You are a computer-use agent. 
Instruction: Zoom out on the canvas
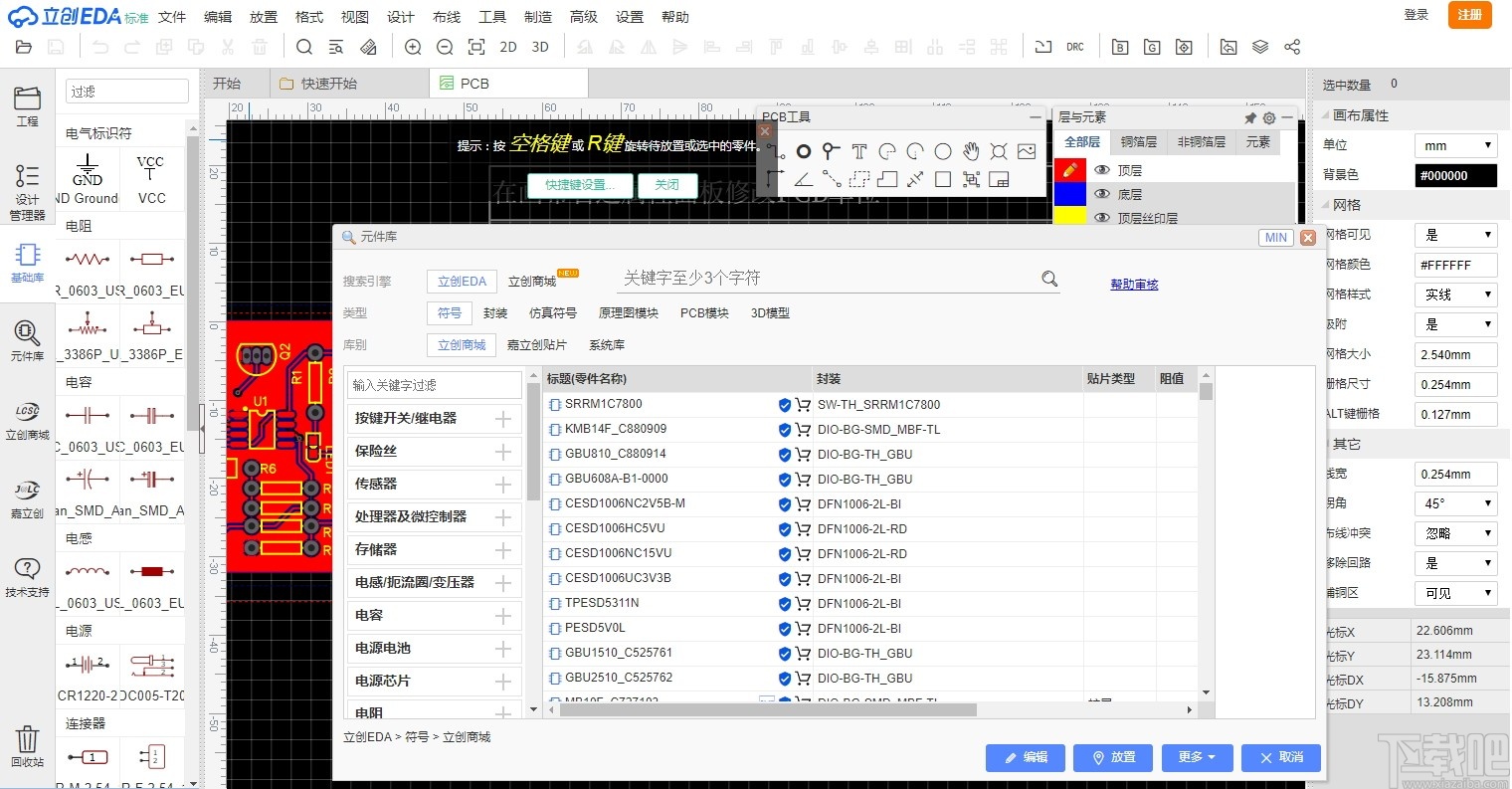[x=445, y=47]
